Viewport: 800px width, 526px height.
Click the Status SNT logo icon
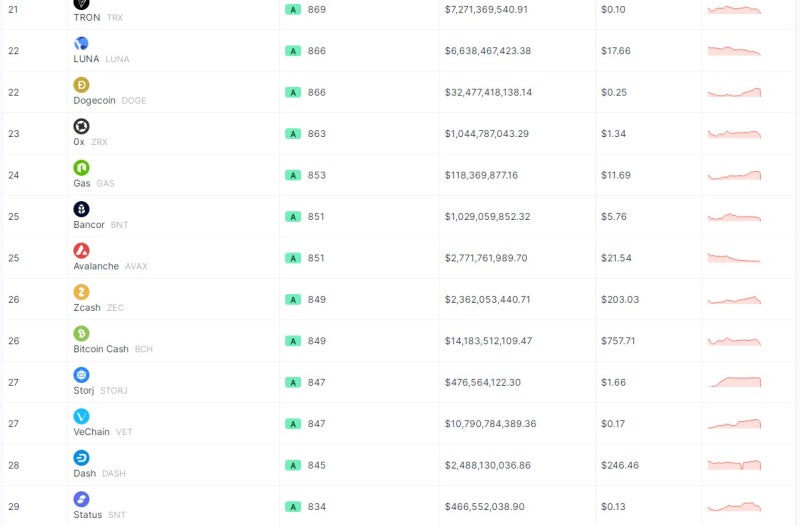(81, 499)
